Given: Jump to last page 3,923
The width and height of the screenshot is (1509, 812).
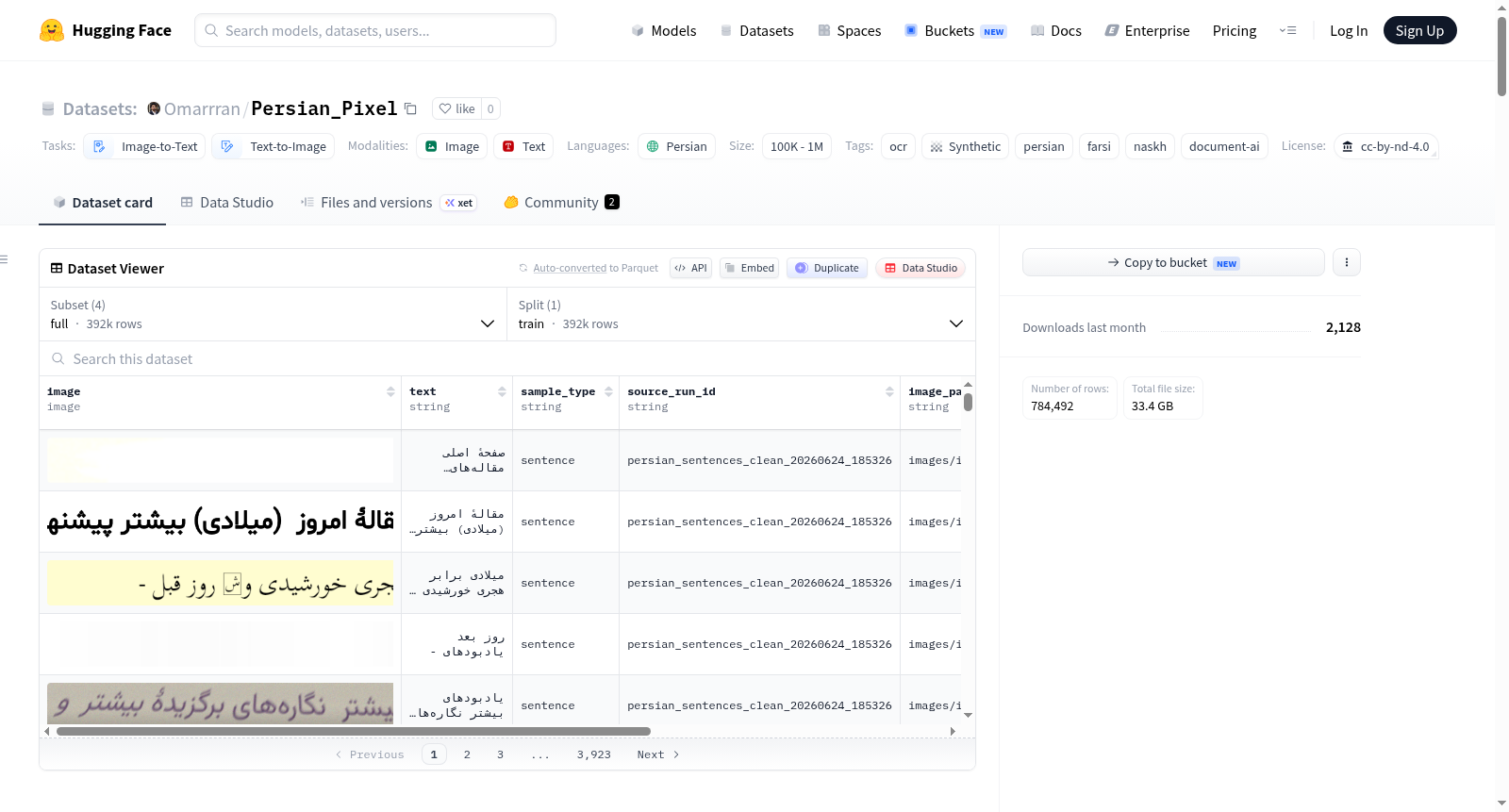Looking at the screenshot, I should click(593, 754).
